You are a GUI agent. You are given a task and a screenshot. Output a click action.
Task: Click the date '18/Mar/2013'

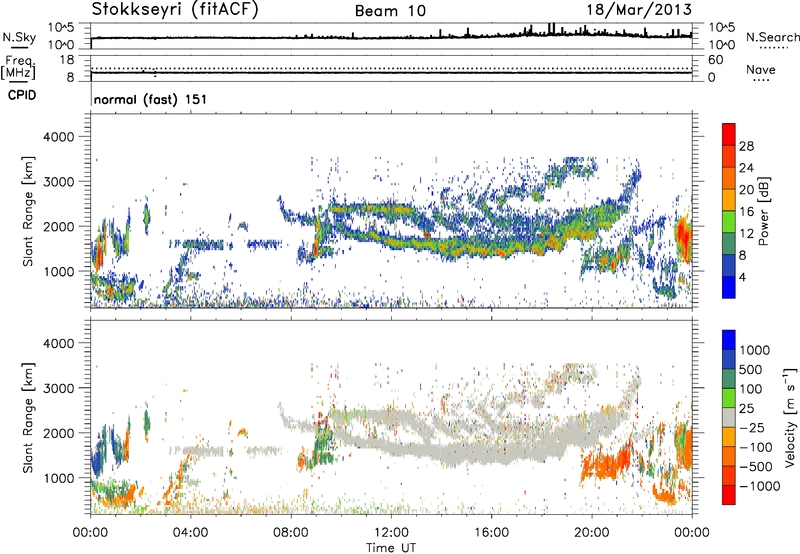coord(639,10)
